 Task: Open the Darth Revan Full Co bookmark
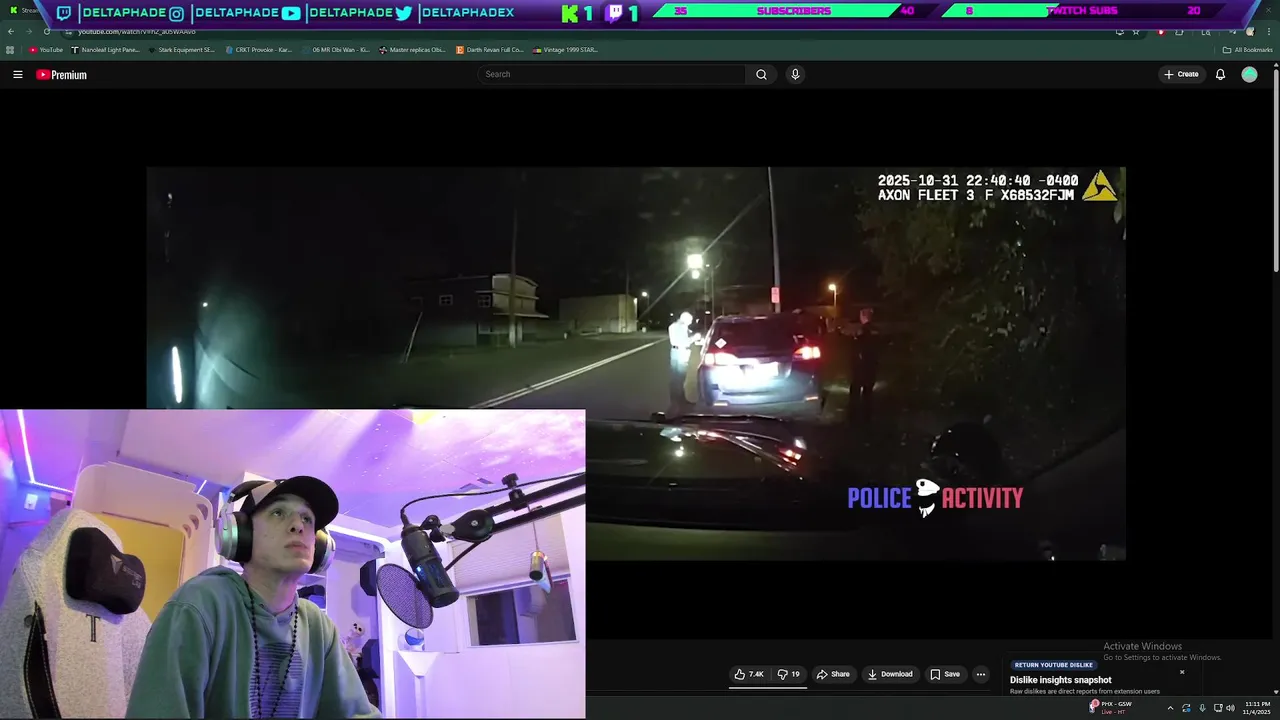[x=490, y=50]
